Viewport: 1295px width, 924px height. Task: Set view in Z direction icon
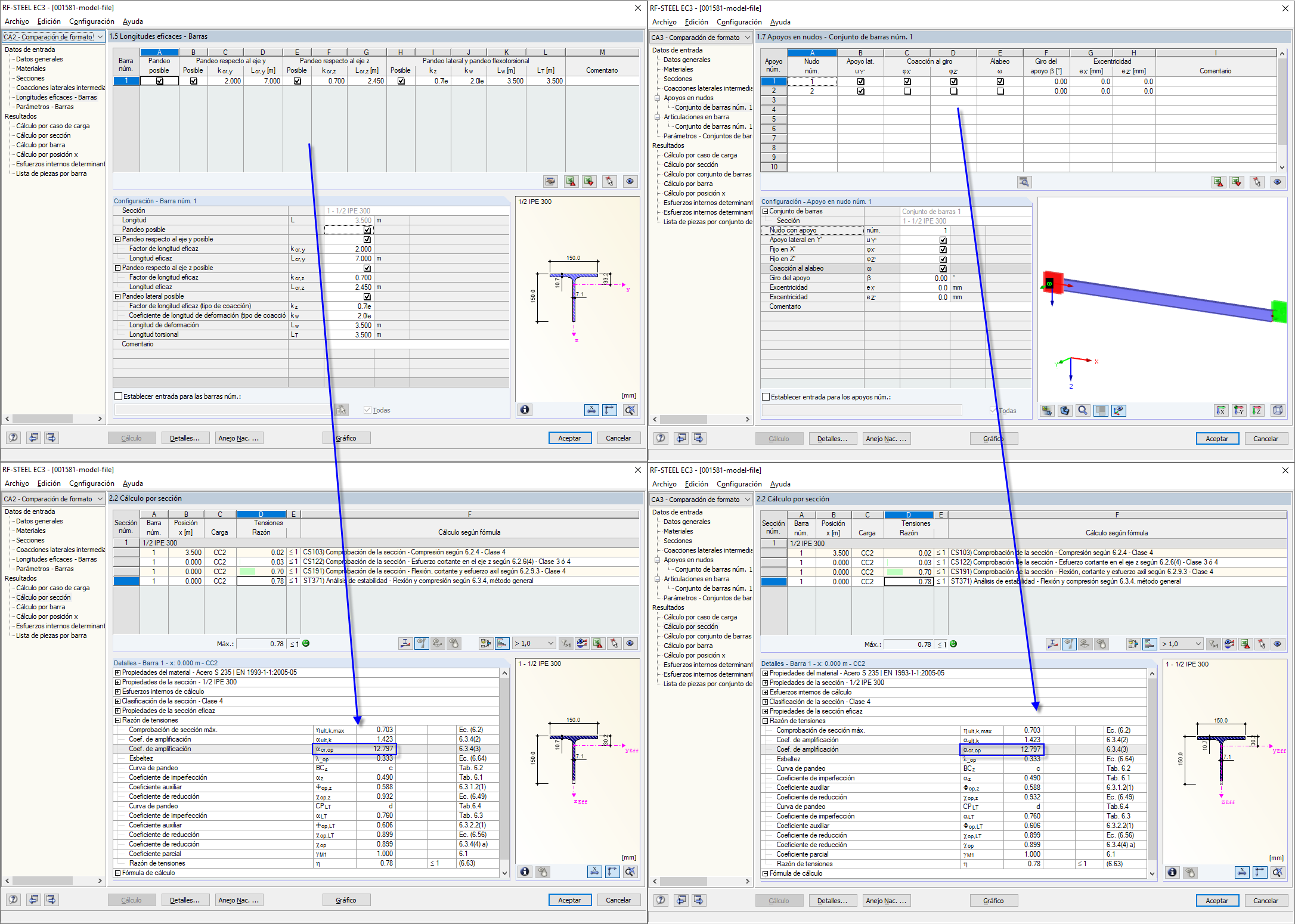(1257, 410)
